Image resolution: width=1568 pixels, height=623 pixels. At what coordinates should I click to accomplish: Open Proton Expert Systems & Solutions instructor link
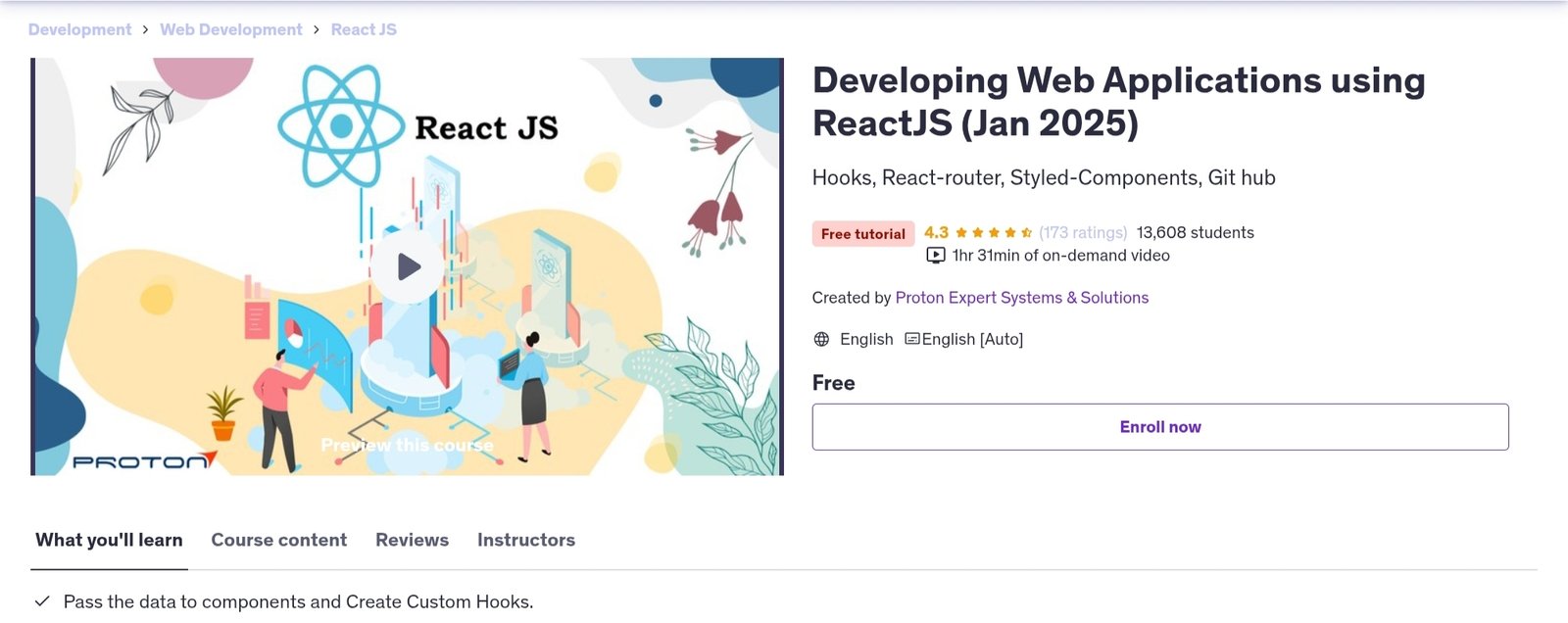click(x=1022, y=298)
